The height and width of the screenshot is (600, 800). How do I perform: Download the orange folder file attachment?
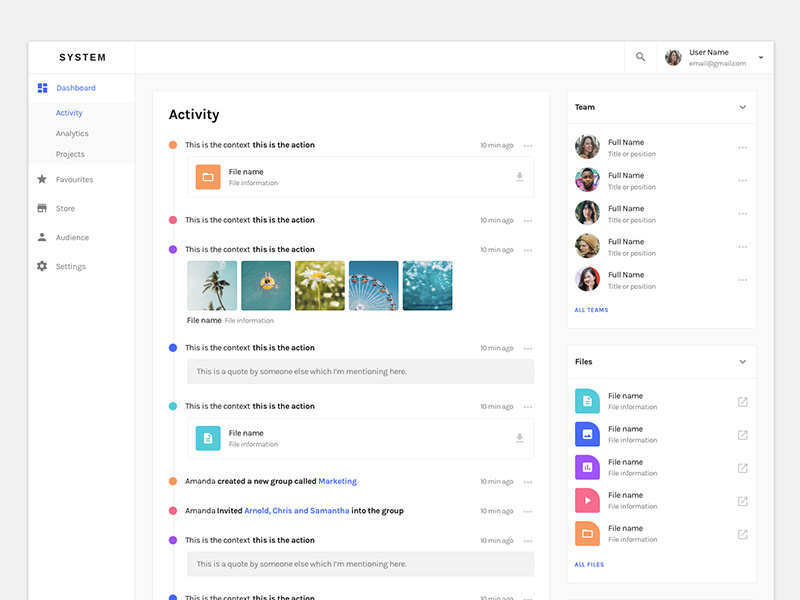tap(519, 177)
